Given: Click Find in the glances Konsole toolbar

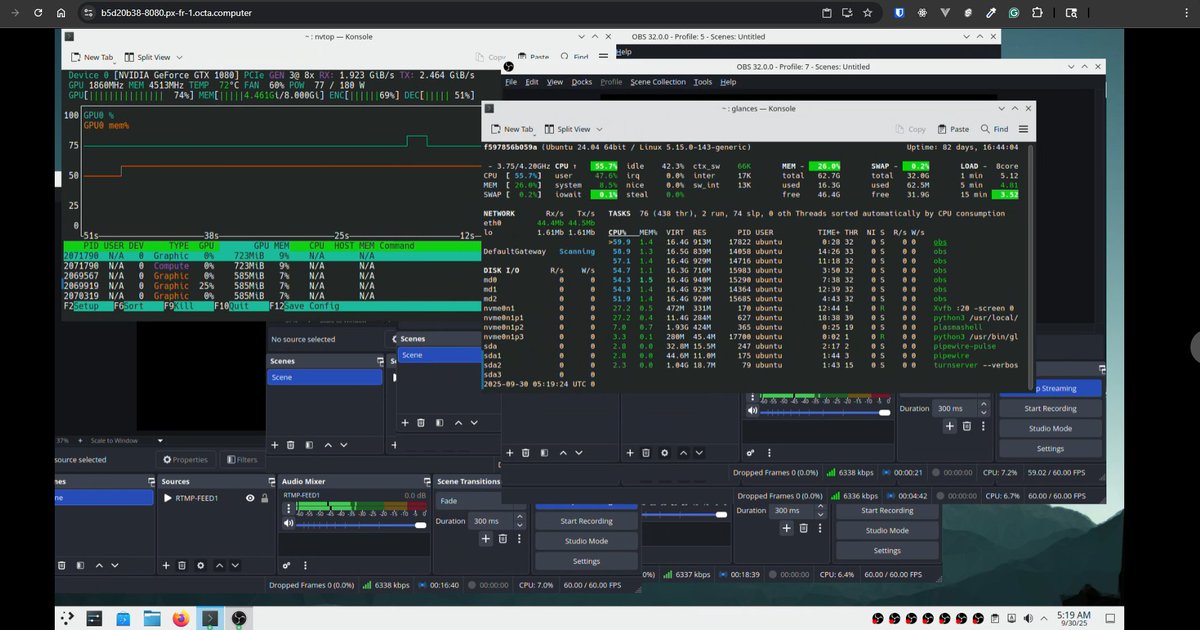Looking at the screenshot, I should click(993, 129).
